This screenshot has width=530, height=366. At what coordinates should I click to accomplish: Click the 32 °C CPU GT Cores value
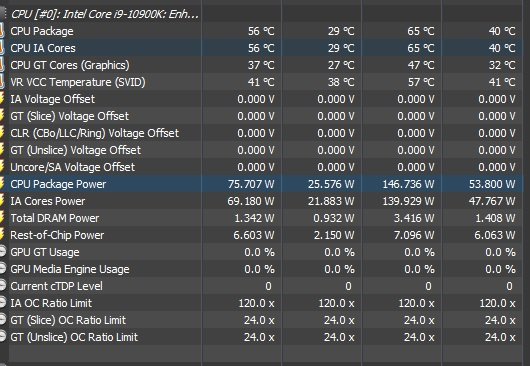(x=502, y=65)
